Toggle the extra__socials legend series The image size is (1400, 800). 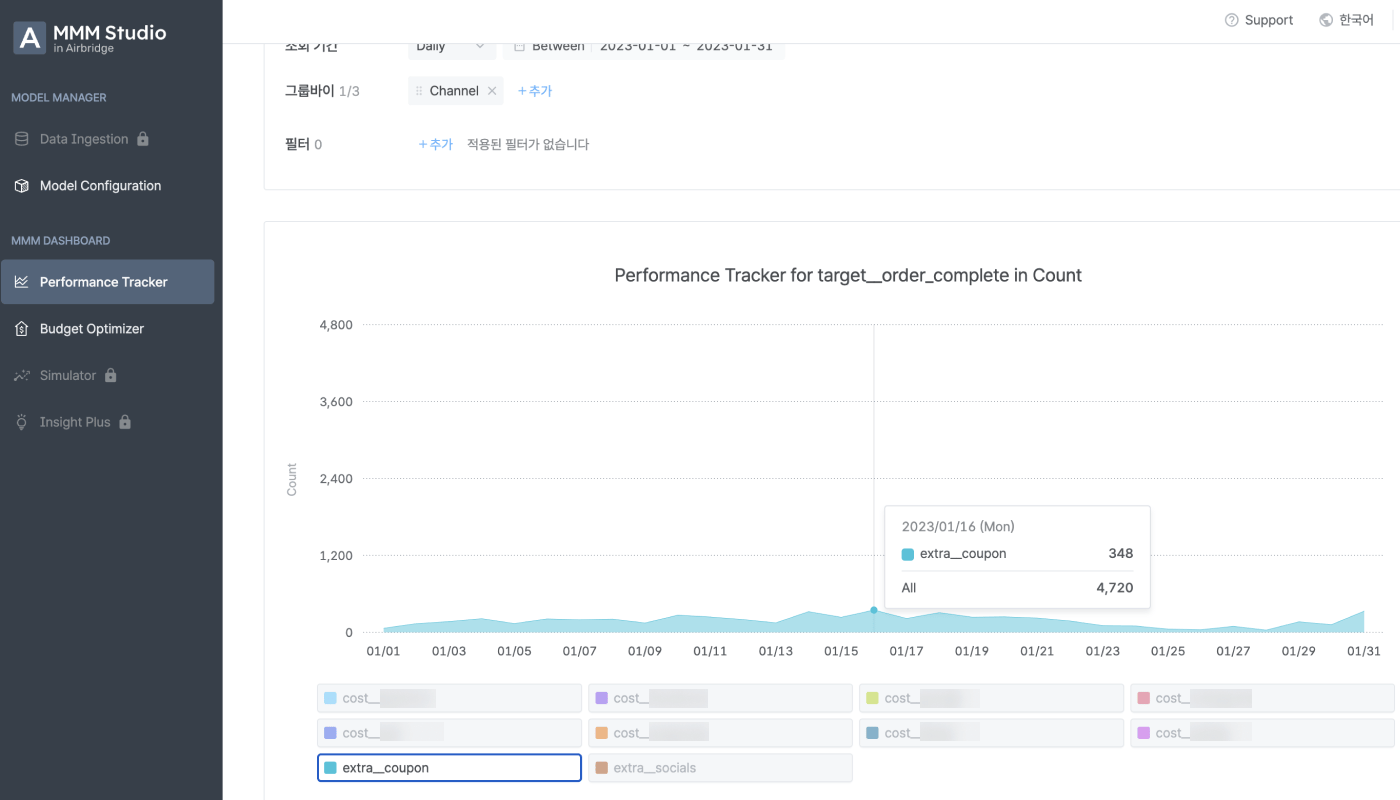pyautogui.click(x=720, y=768)
